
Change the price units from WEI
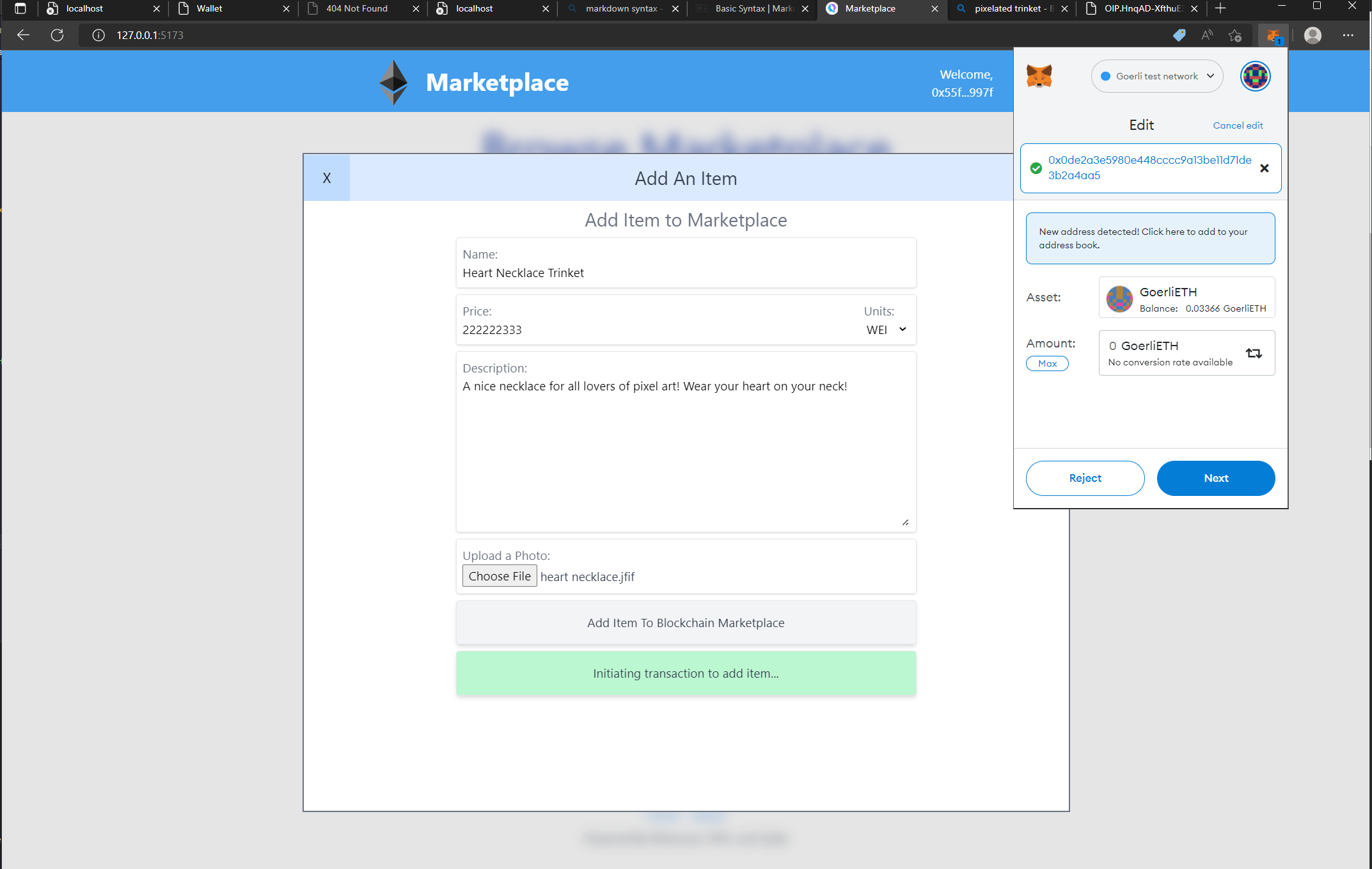point(885,330)
